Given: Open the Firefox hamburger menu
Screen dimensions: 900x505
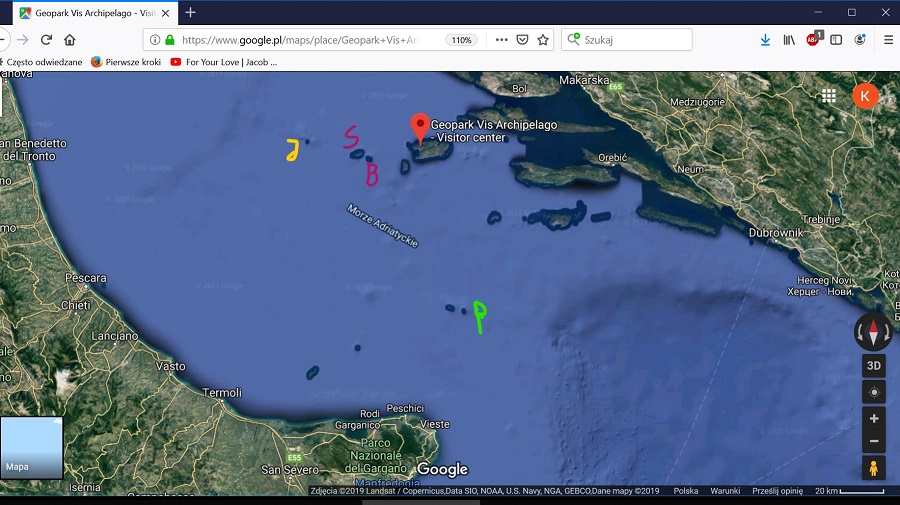Looking at the screenshot, I should click(x=888, y=40).
